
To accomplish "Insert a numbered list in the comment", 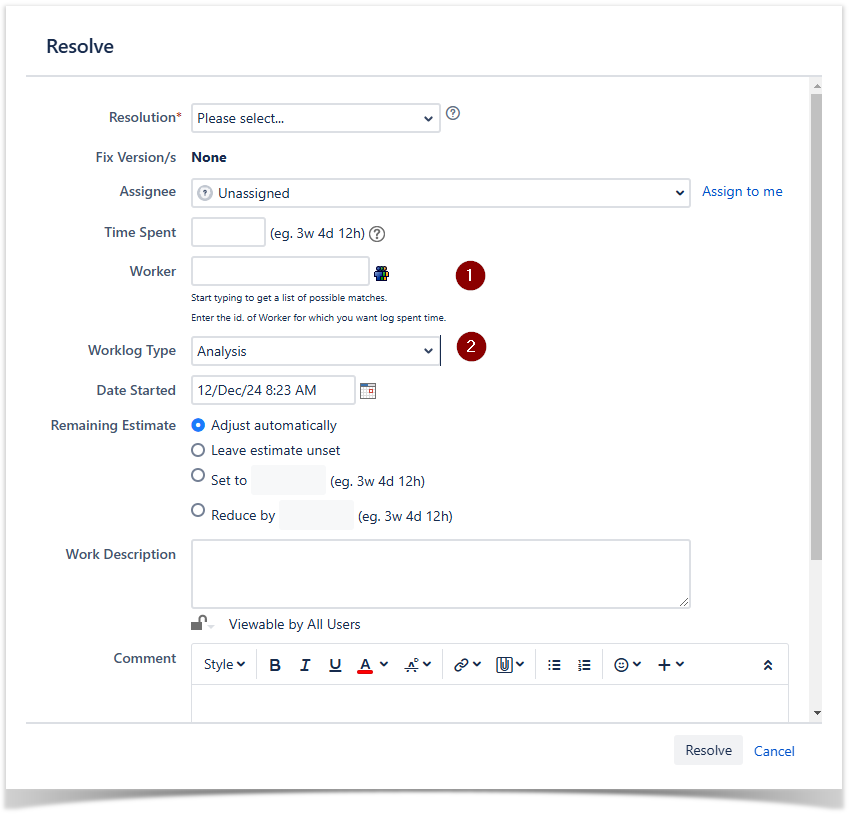I will coord(584,665).
